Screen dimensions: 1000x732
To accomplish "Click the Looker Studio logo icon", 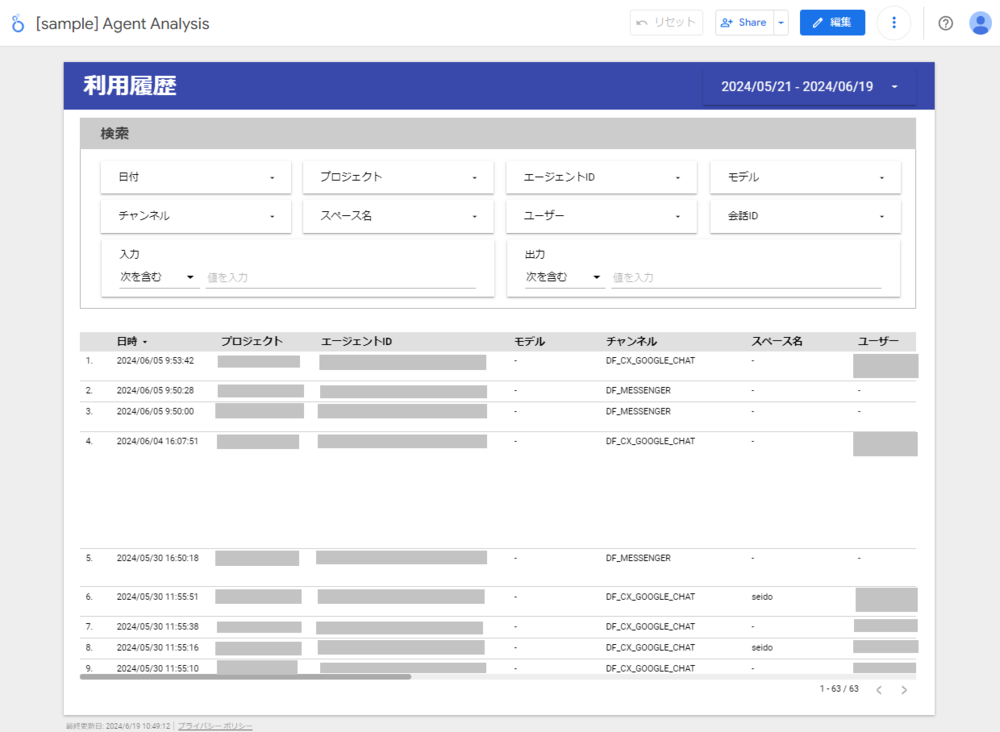I will [x=17, y=23].
